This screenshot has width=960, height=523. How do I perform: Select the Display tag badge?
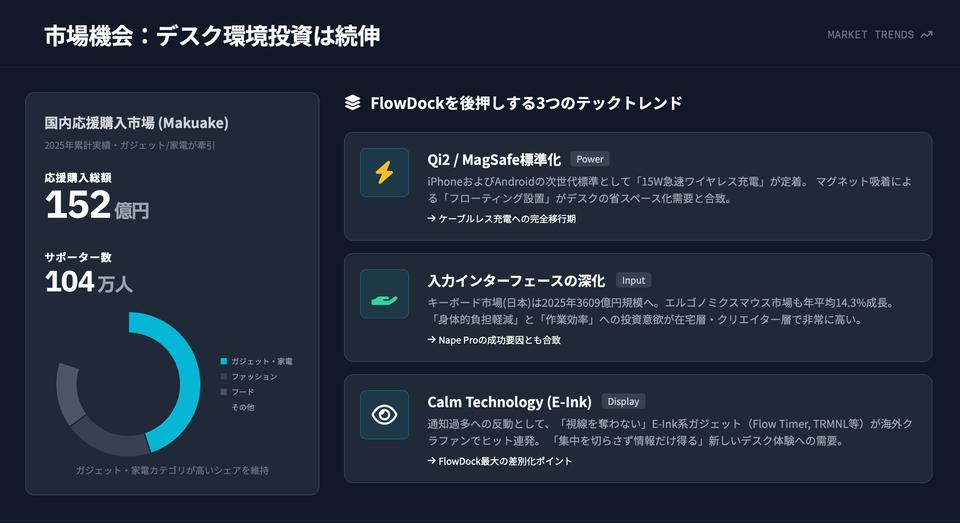click(623, 402)
